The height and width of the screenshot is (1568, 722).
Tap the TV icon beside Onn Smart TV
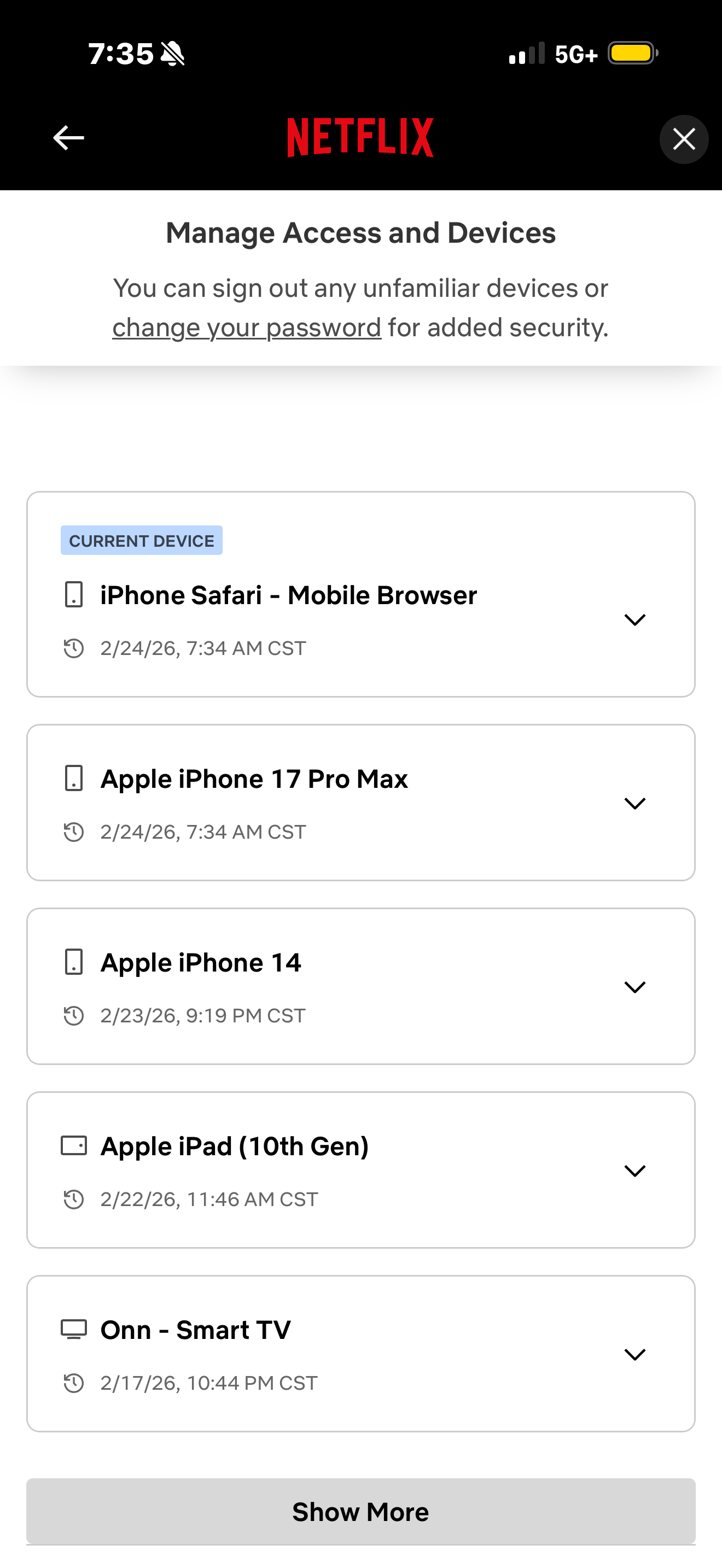[x=74, y=1330]
